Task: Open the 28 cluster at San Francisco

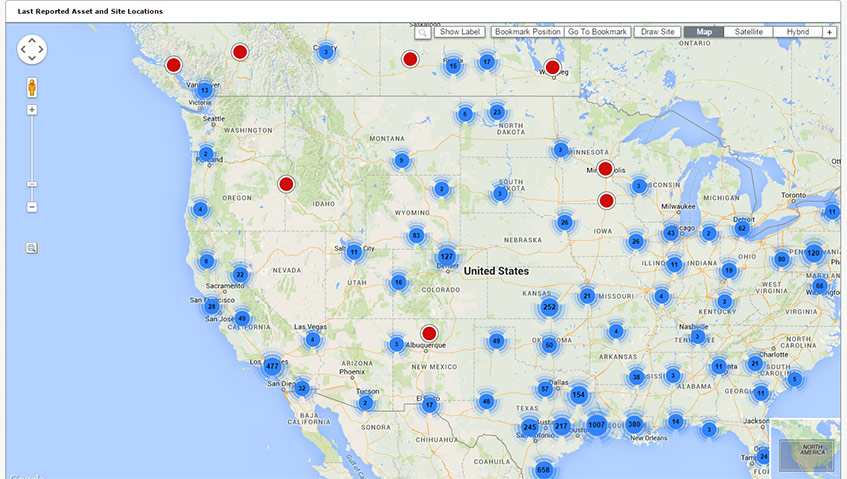Action: [212, 307]
